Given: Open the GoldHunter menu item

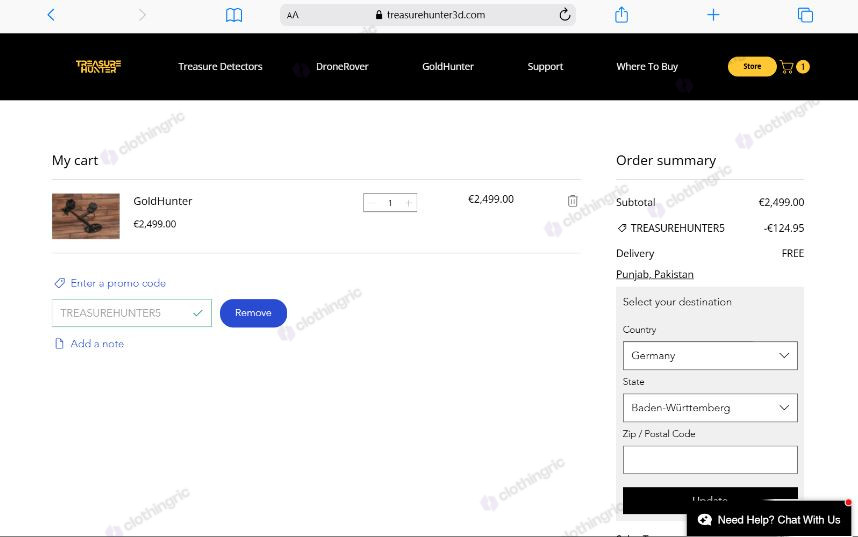Looking at the screenshot, I should tap(448, 66).
